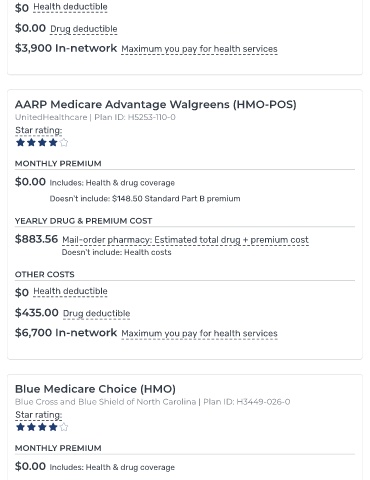370x480 pixels.
Task: Click Blue Cross plan ID H3449-026-0 text
Action: 247,402
